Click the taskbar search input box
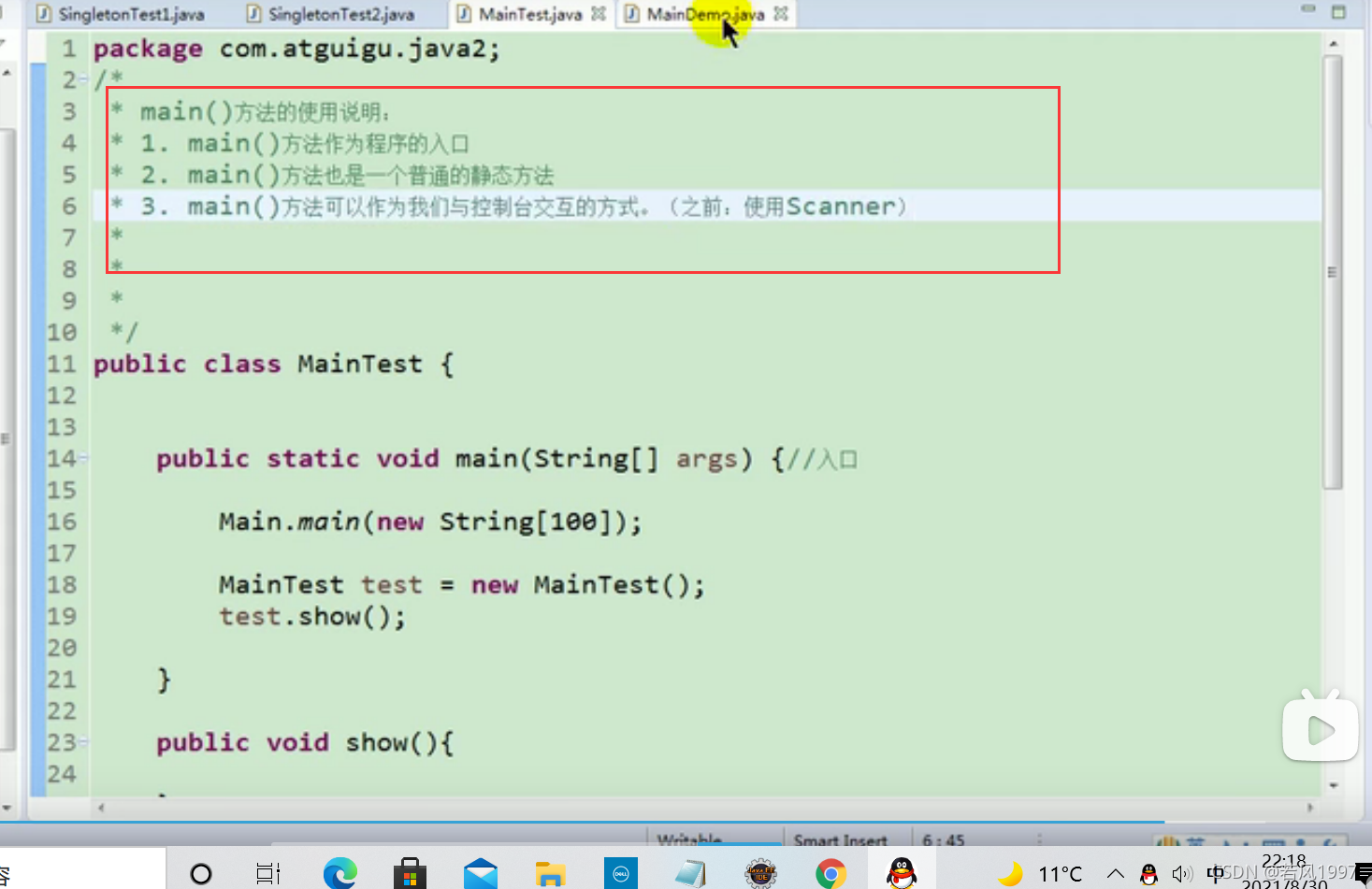Screen dimensions: 1372x889 82,869
